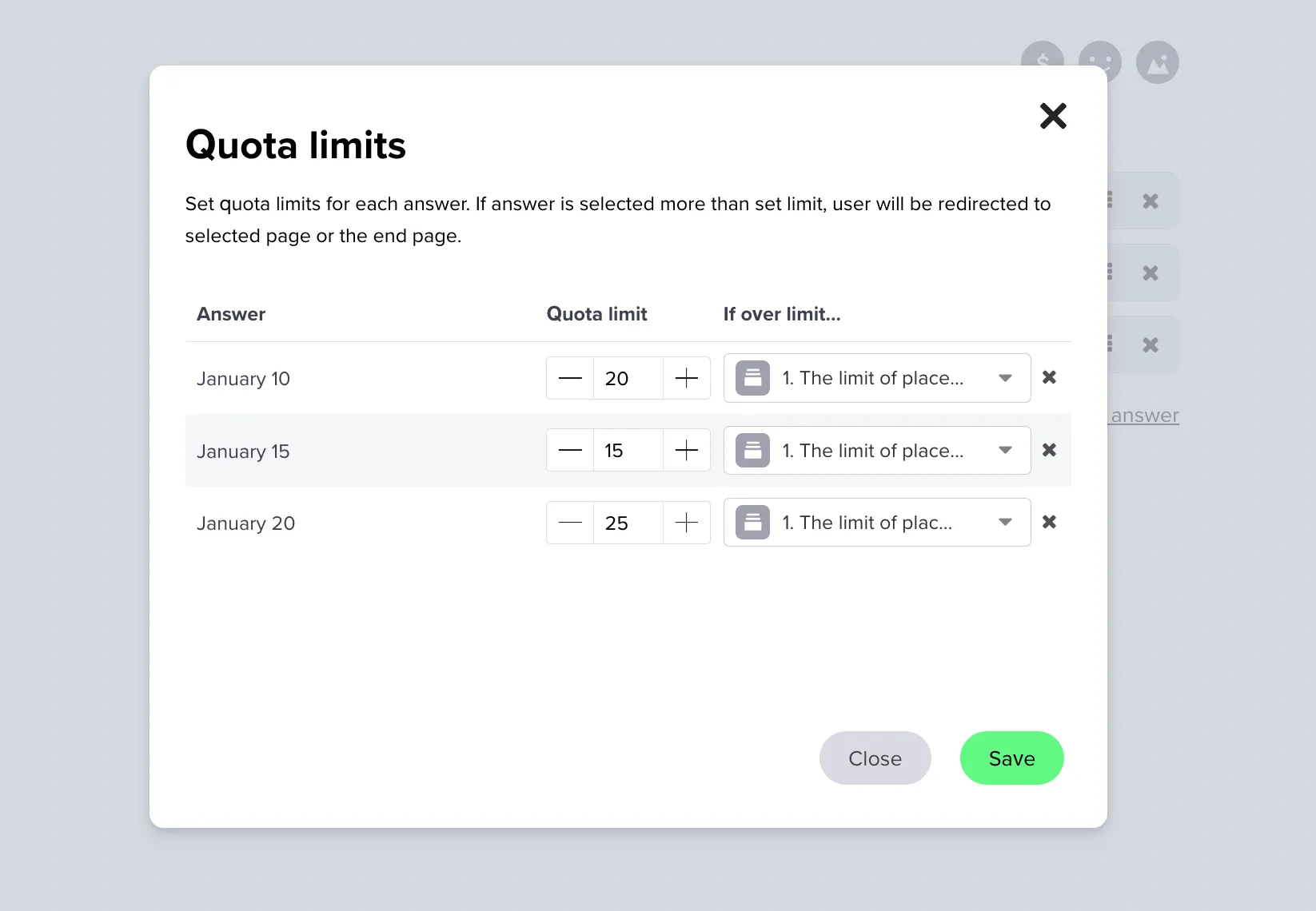This screenshot has height=911, width=1316.
Task: Open the over-limit dropdown for January 10
Action: point(1005,378)
